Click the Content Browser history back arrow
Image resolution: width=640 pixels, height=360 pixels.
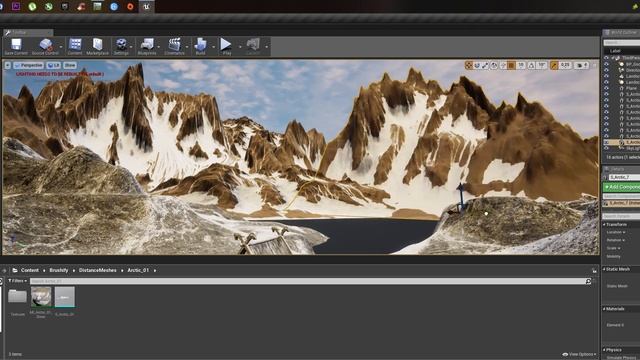click(4, 270)
